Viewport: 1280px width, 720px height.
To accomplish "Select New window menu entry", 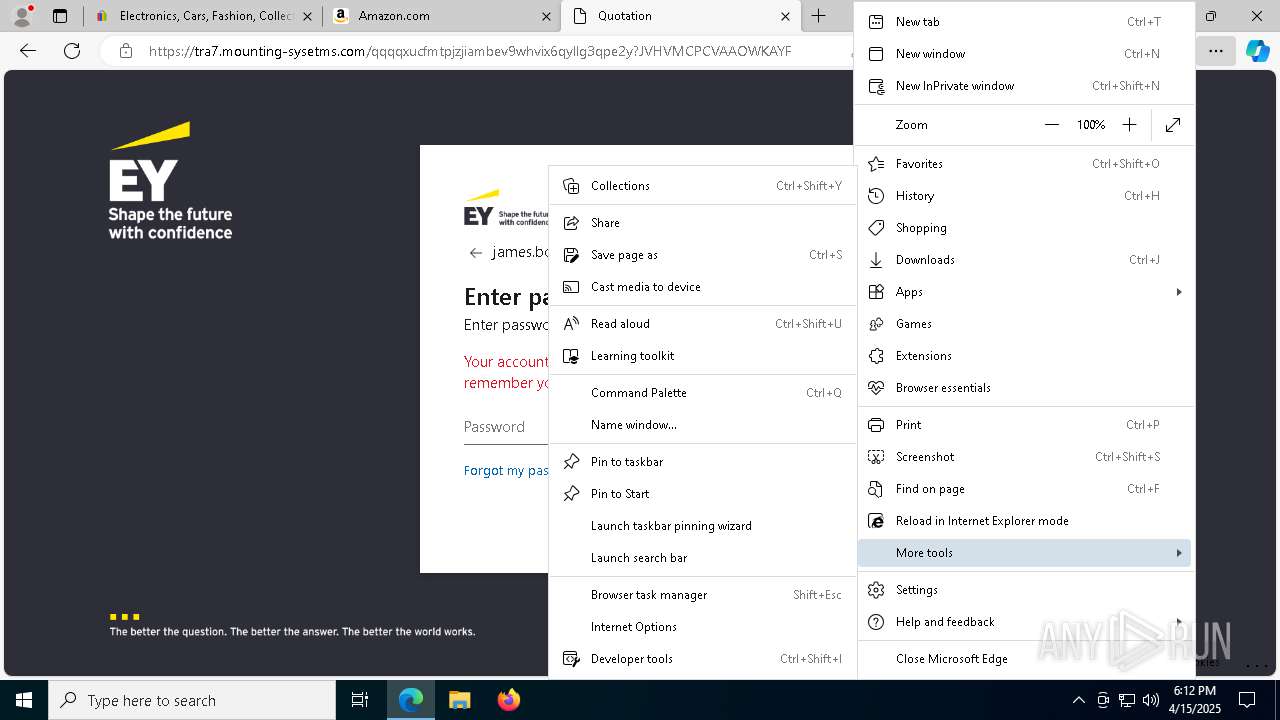I will 1024,53.
